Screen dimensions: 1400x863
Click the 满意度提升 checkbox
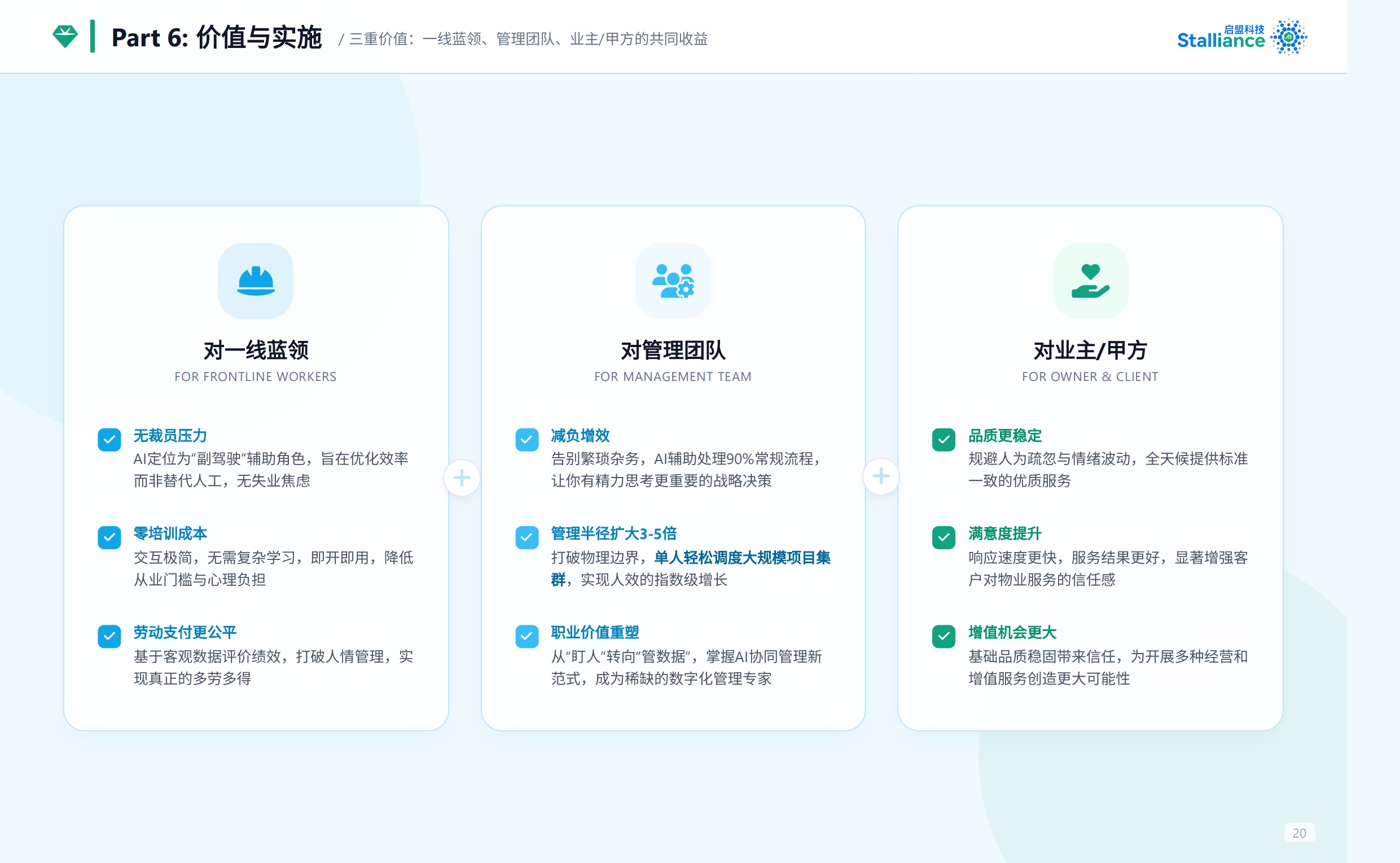pyautogui.click(x=943, y=537)
